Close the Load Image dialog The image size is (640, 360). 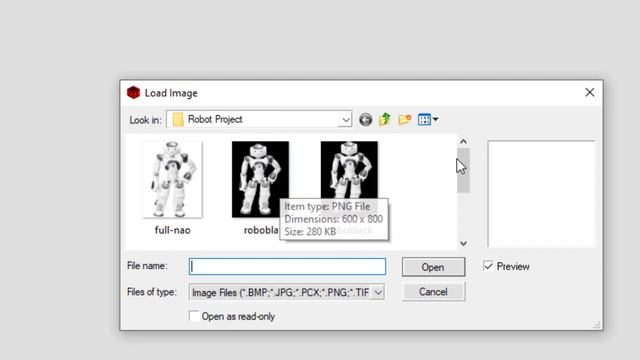(x=589, y=92)
